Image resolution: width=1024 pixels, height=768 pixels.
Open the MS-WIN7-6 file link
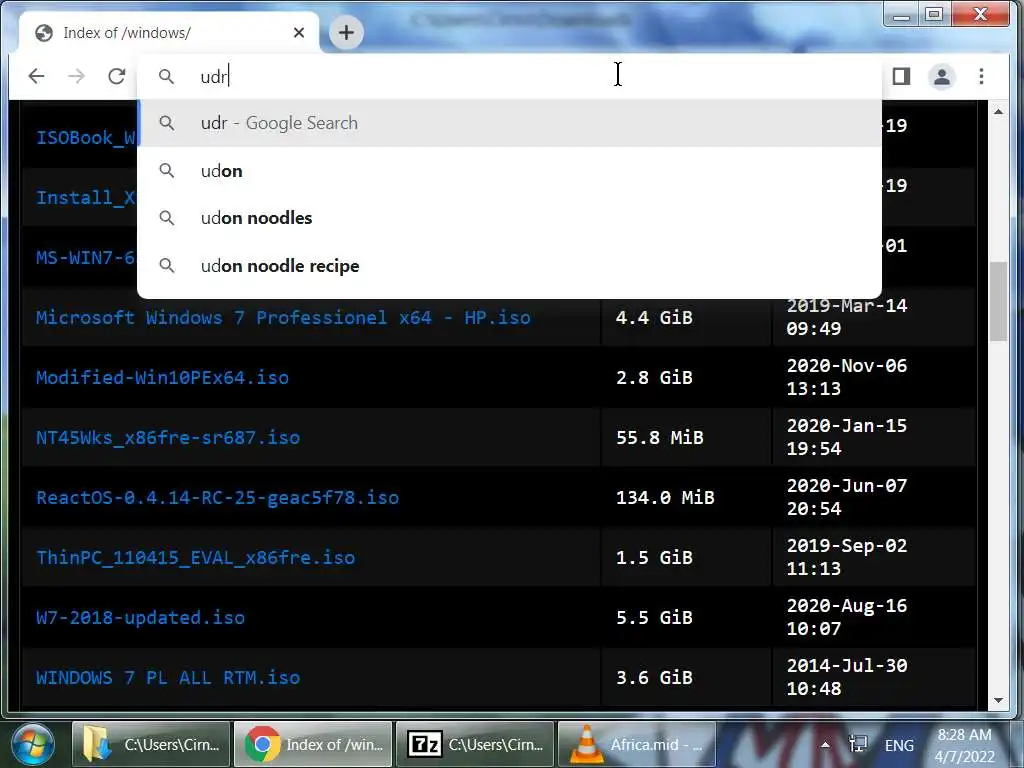(86, 258)
